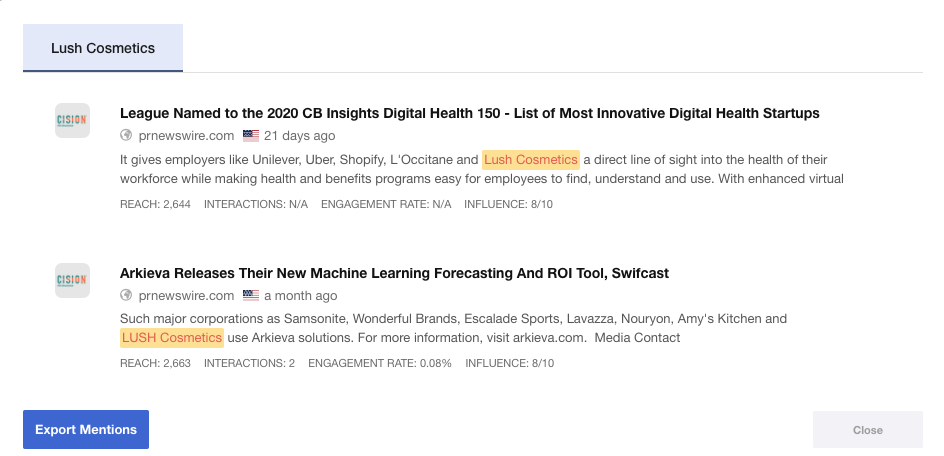Click the 'a month ago' timestamp

click(x=301, y=296)
